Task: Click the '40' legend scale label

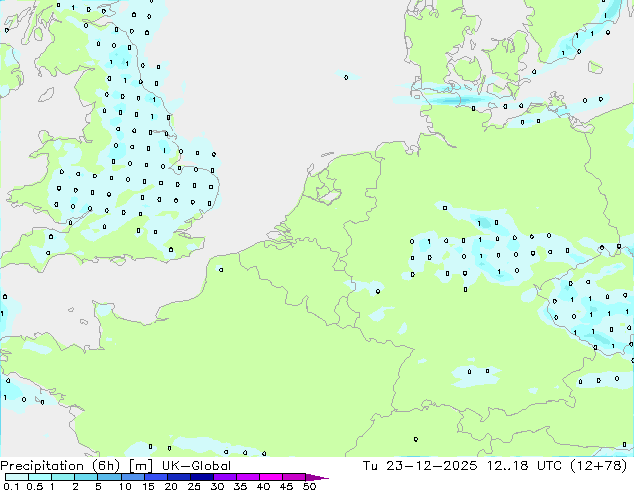Action: pyautogui.click(x=263, y=486)
